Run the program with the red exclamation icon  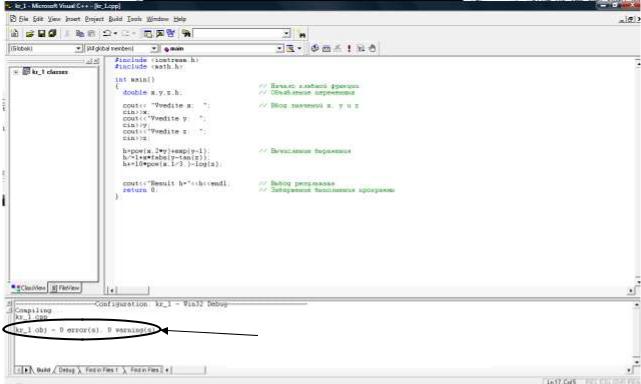(x=349, y=48)
